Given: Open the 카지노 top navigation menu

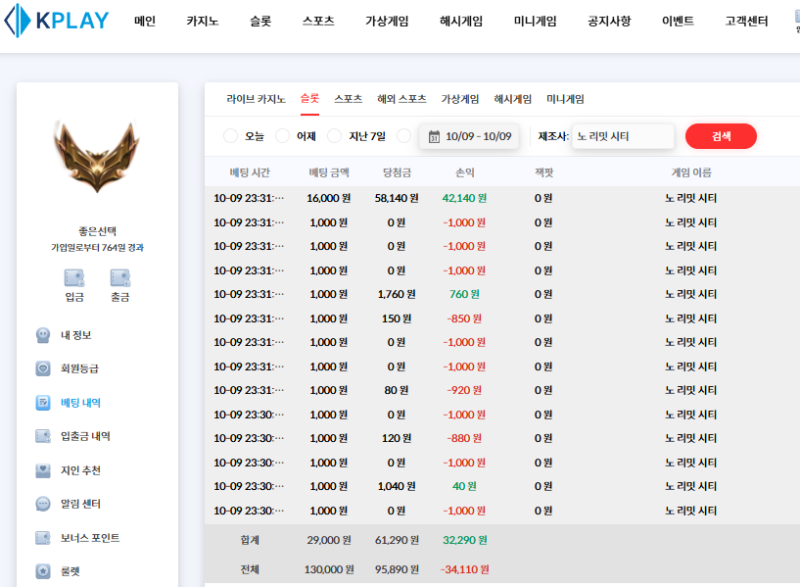Looking at the screenshot, I should point(203,21).
